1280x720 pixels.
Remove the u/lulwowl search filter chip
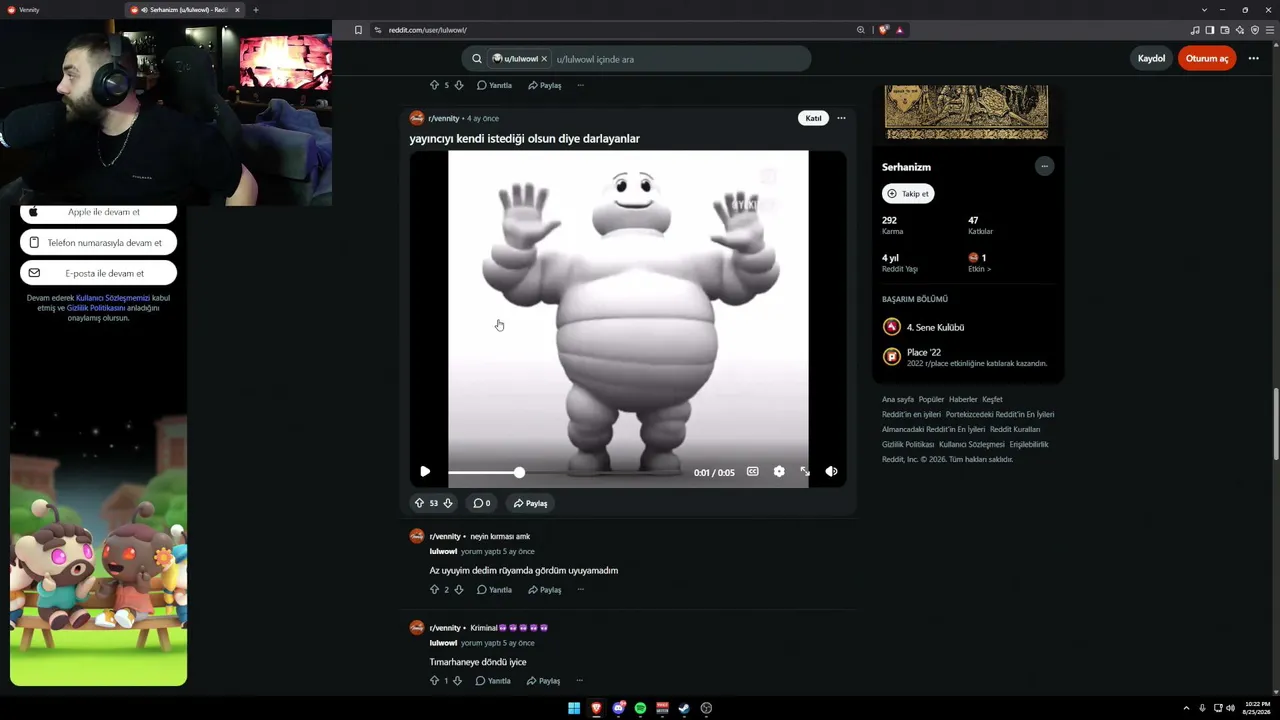click(x=544, y=59)
